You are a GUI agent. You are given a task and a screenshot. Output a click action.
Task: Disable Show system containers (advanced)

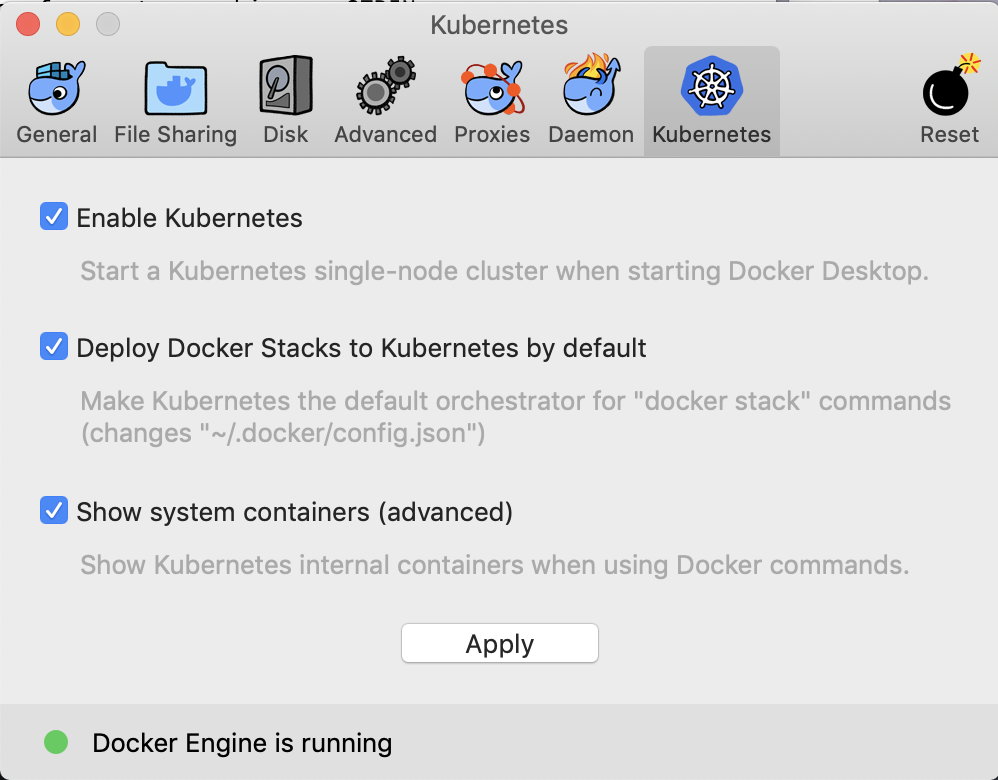pos(53,511)
